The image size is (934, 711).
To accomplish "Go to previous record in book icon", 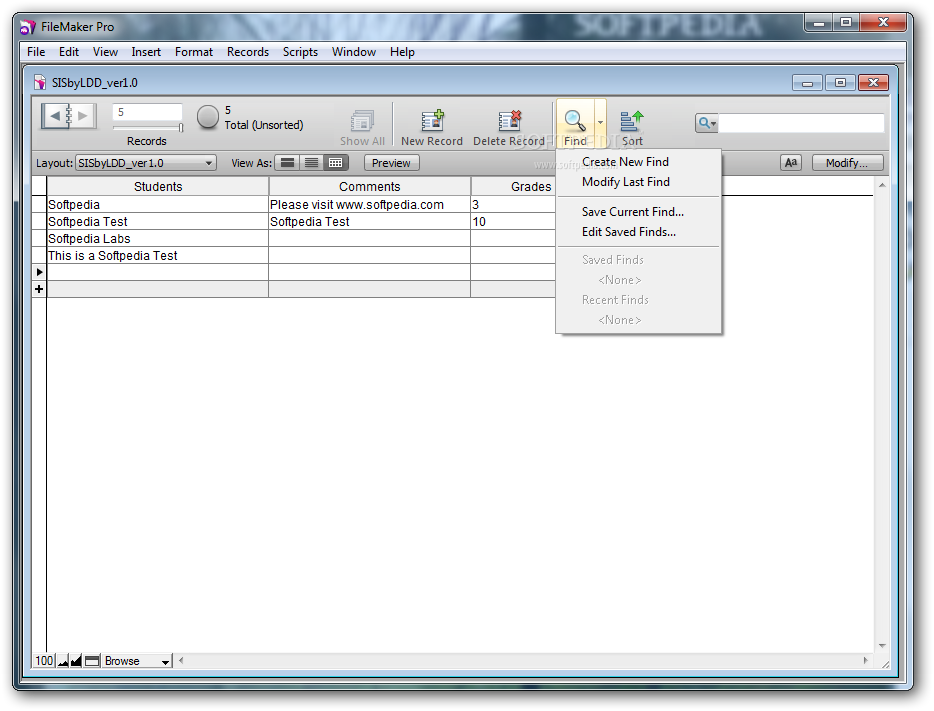I will (55, 116).
